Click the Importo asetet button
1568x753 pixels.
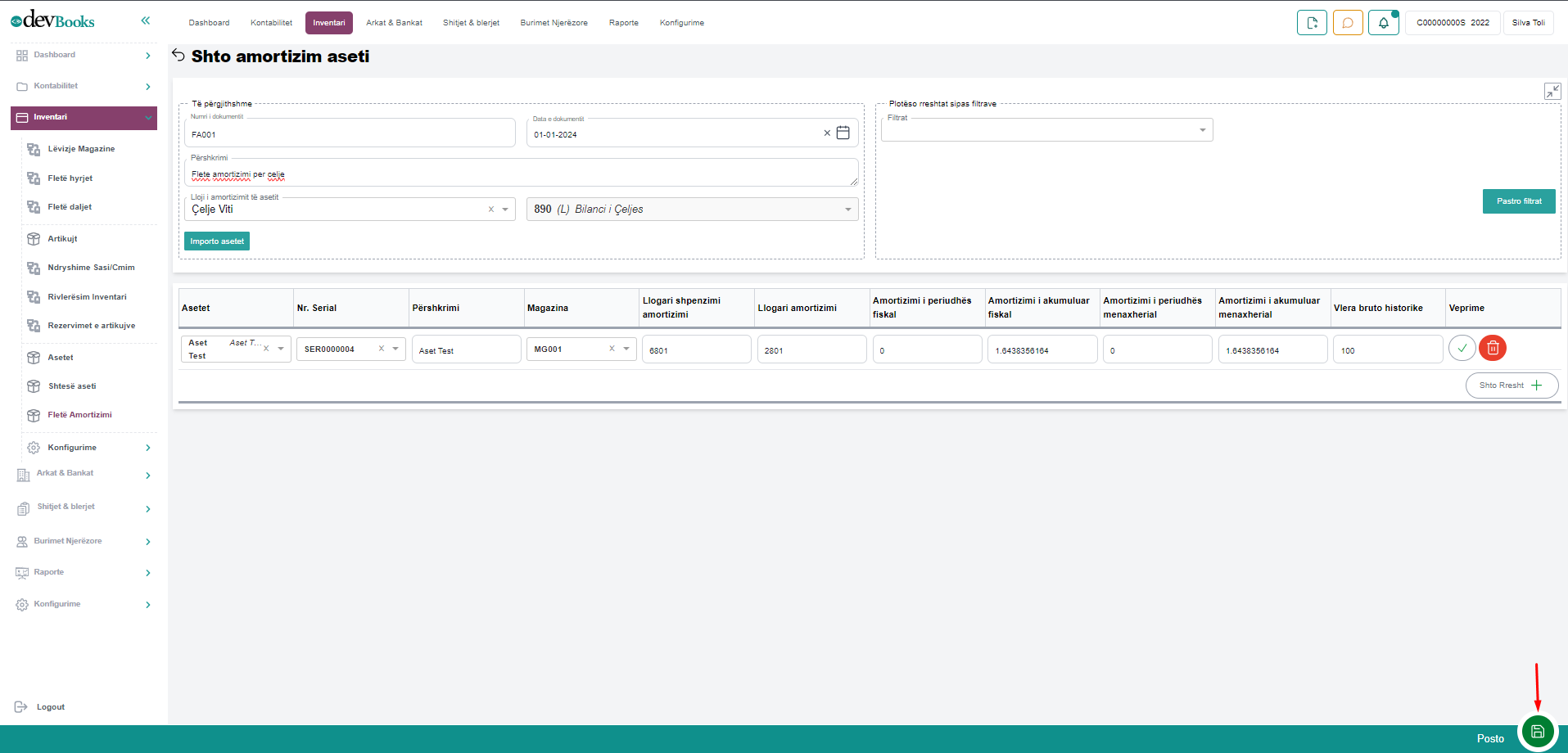point(217,241)
